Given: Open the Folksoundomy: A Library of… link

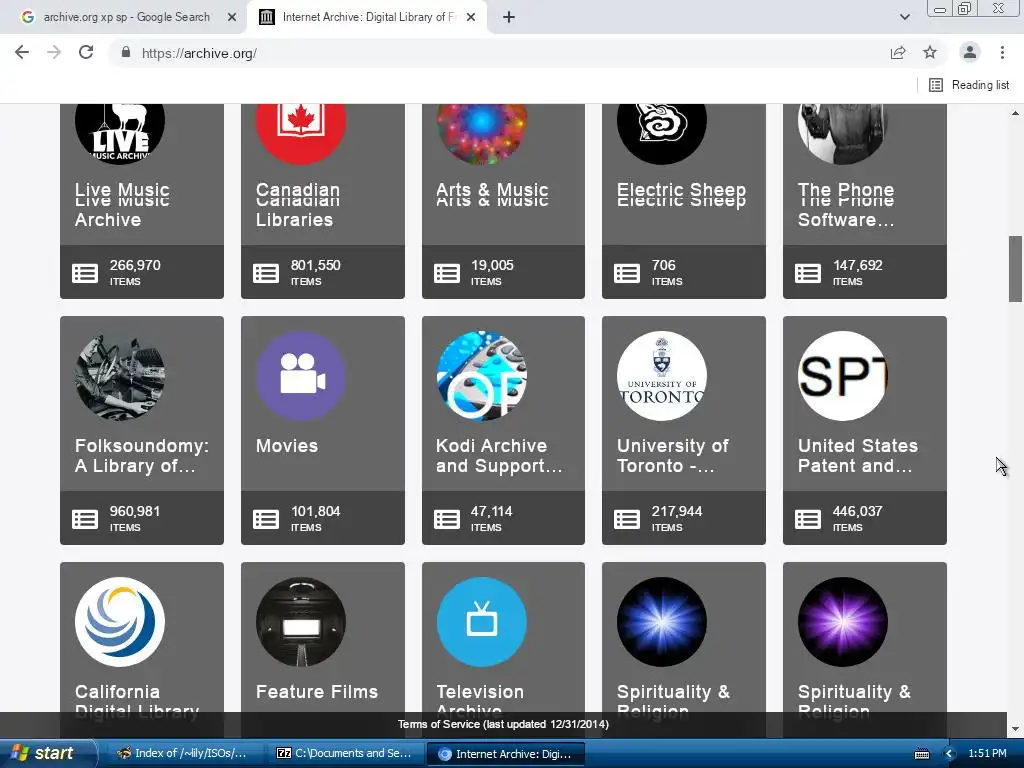Looking at the screenshot, I should click(x=142, y=456).
